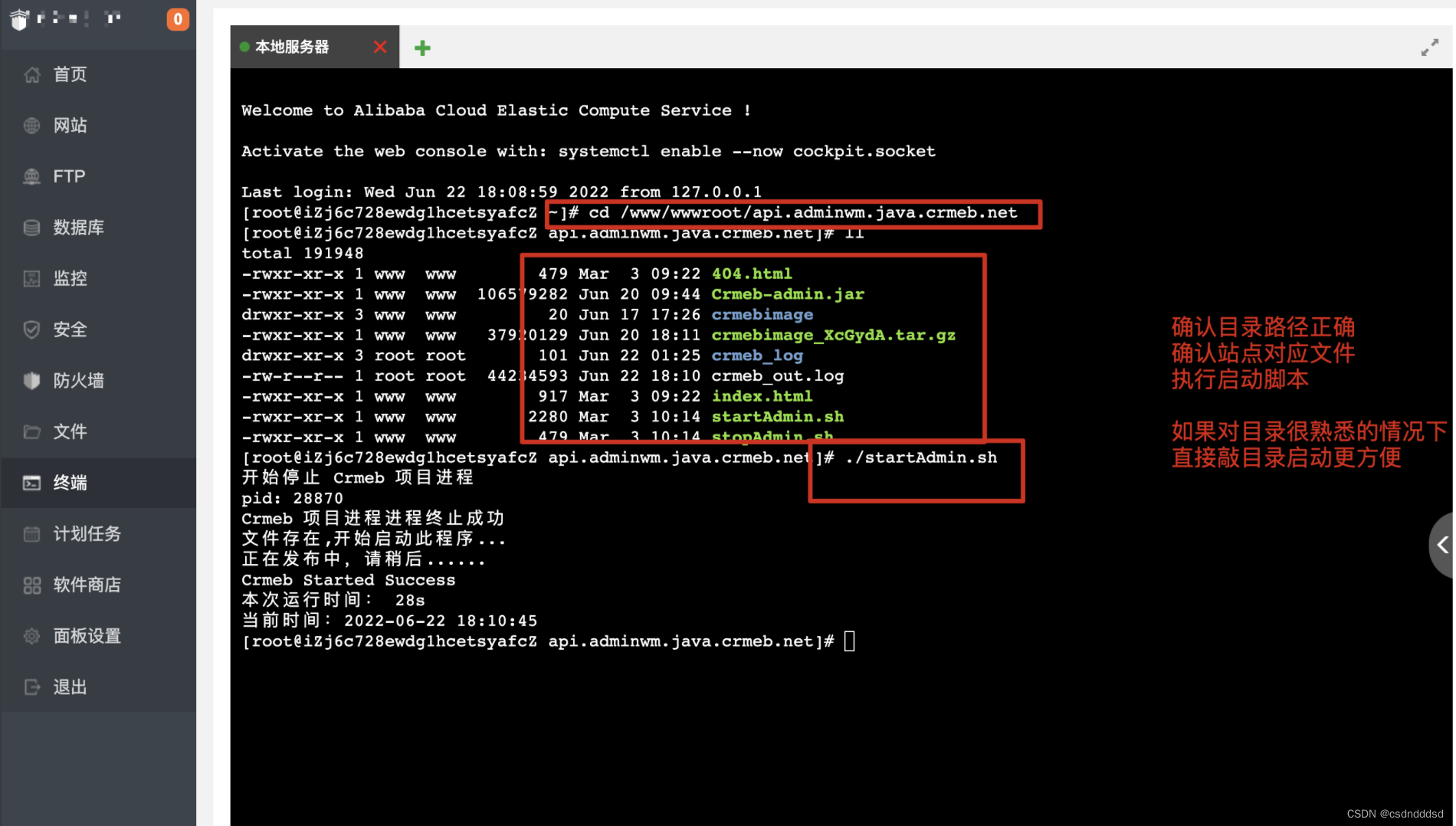Viewport: 1456px width, 826px height.
Task: Click the crmeb_log directory name
Action: pos(757,356)
